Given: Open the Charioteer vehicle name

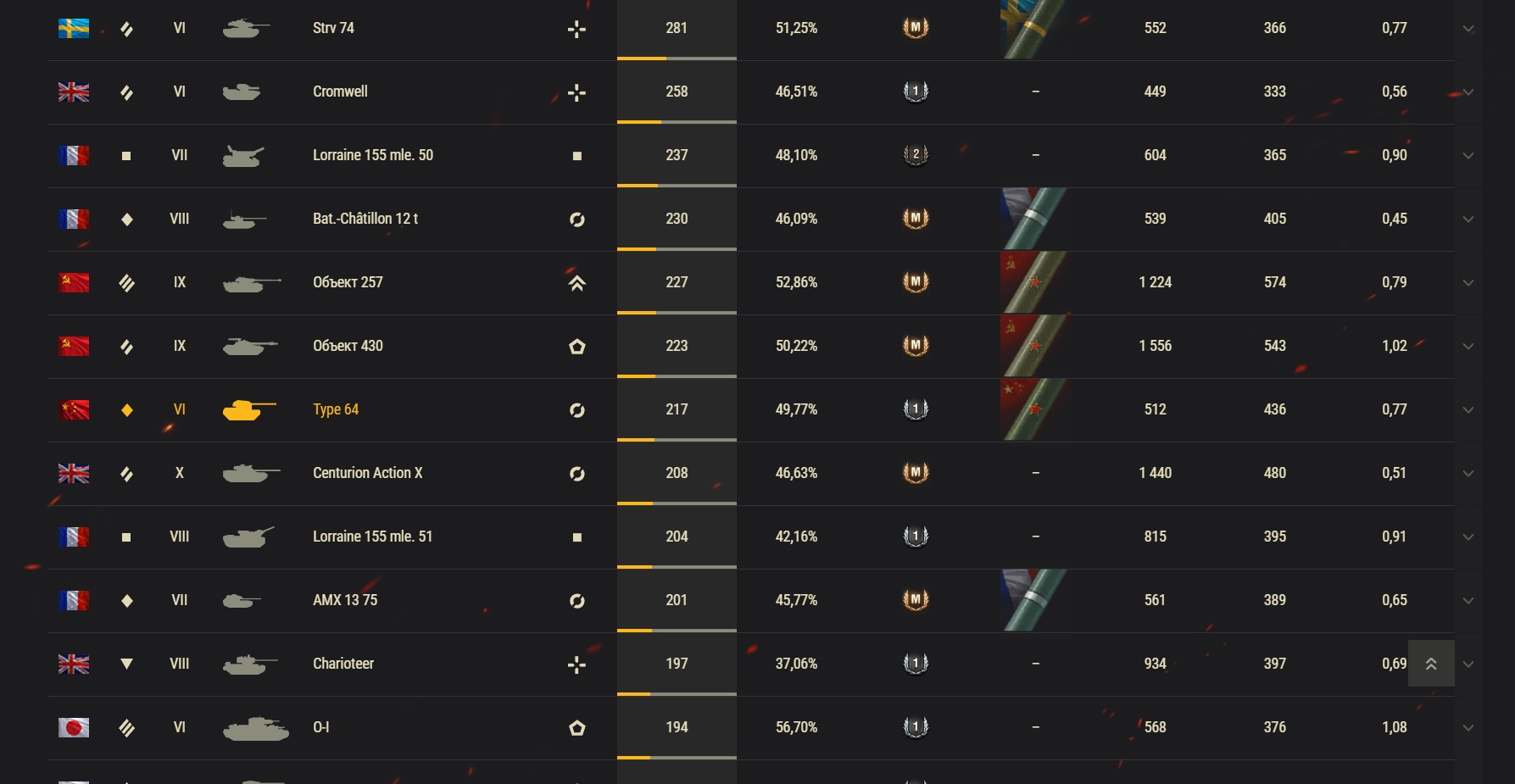Looking at the screenshot, I should coord(343,664).
